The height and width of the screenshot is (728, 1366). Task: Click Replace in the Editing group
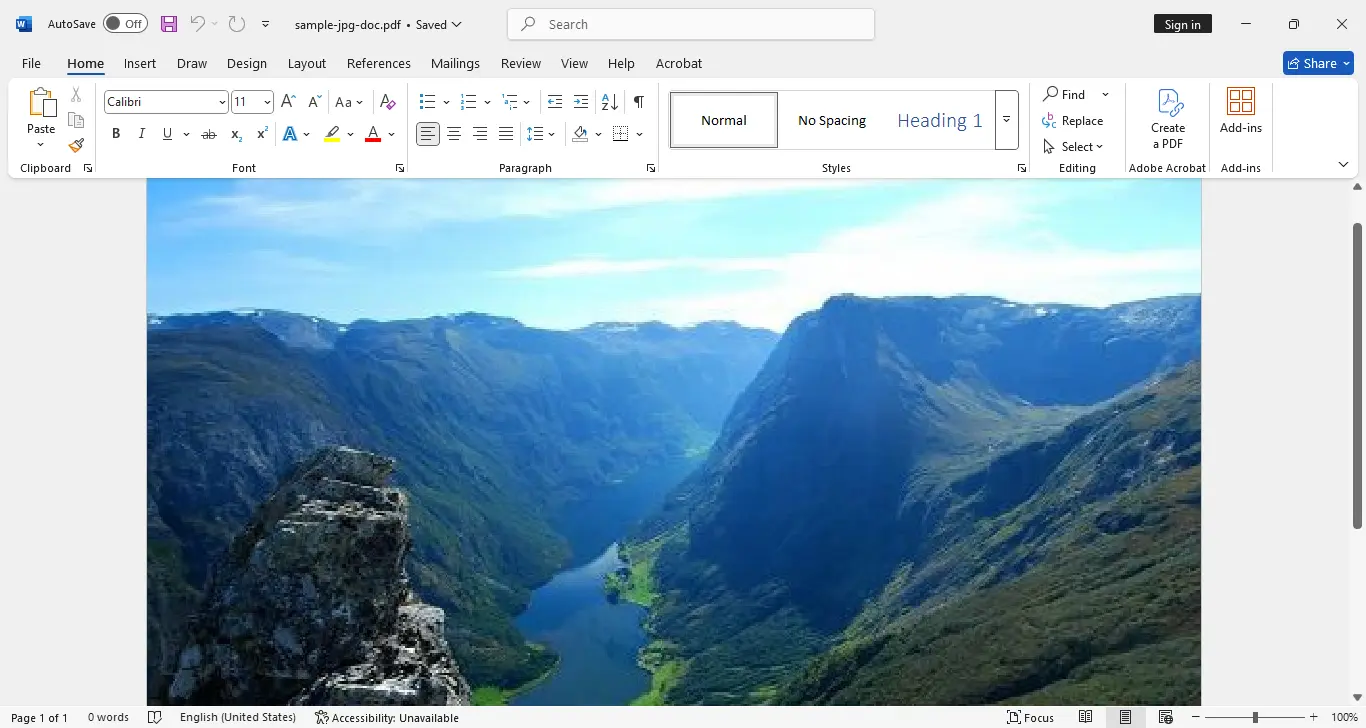click(1073, 121)
